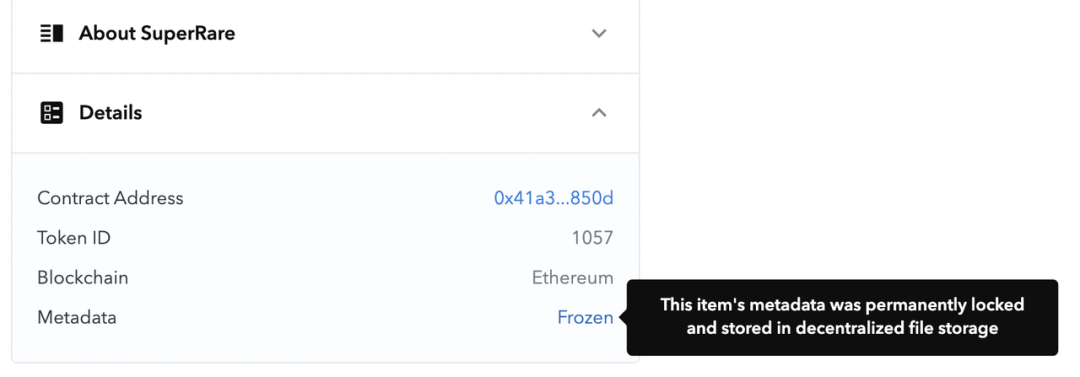Collapse the Details section chevron

(x=599, y=112)
